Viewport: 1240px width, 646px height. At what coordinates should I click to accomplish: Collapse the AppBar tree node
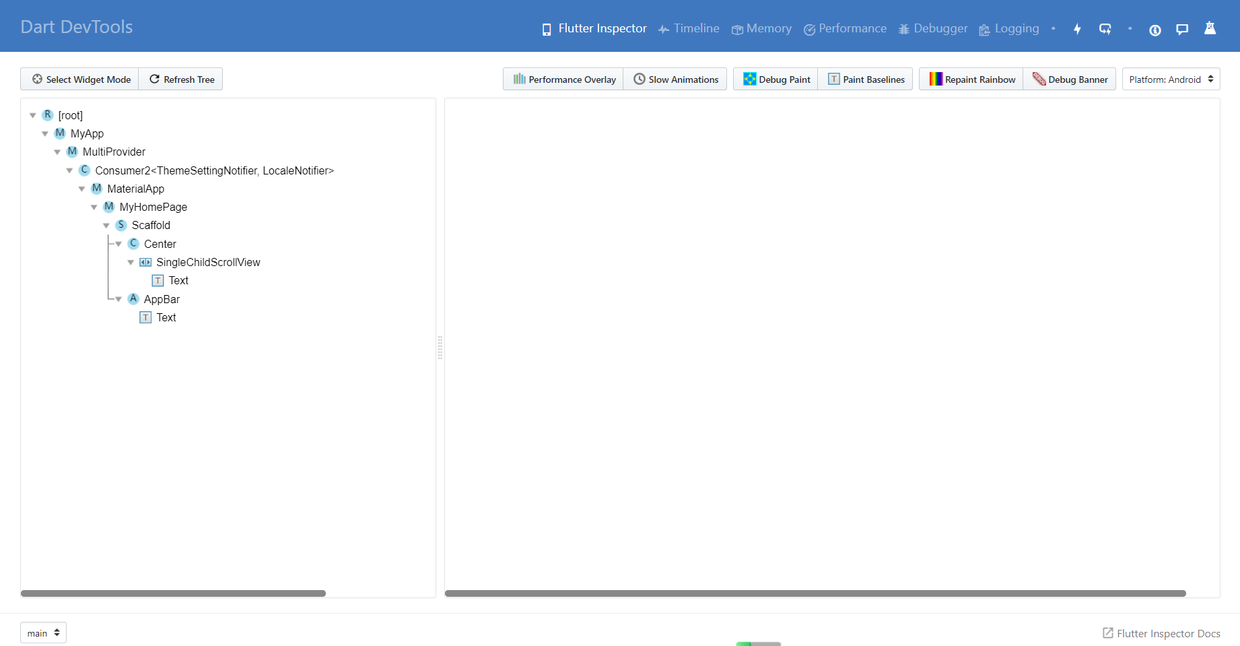(x=119, y=300)
